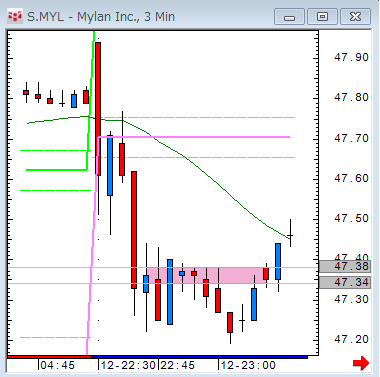Click the 12-22:30 time axis label
The image size is (380, 377).
point(128,365)
